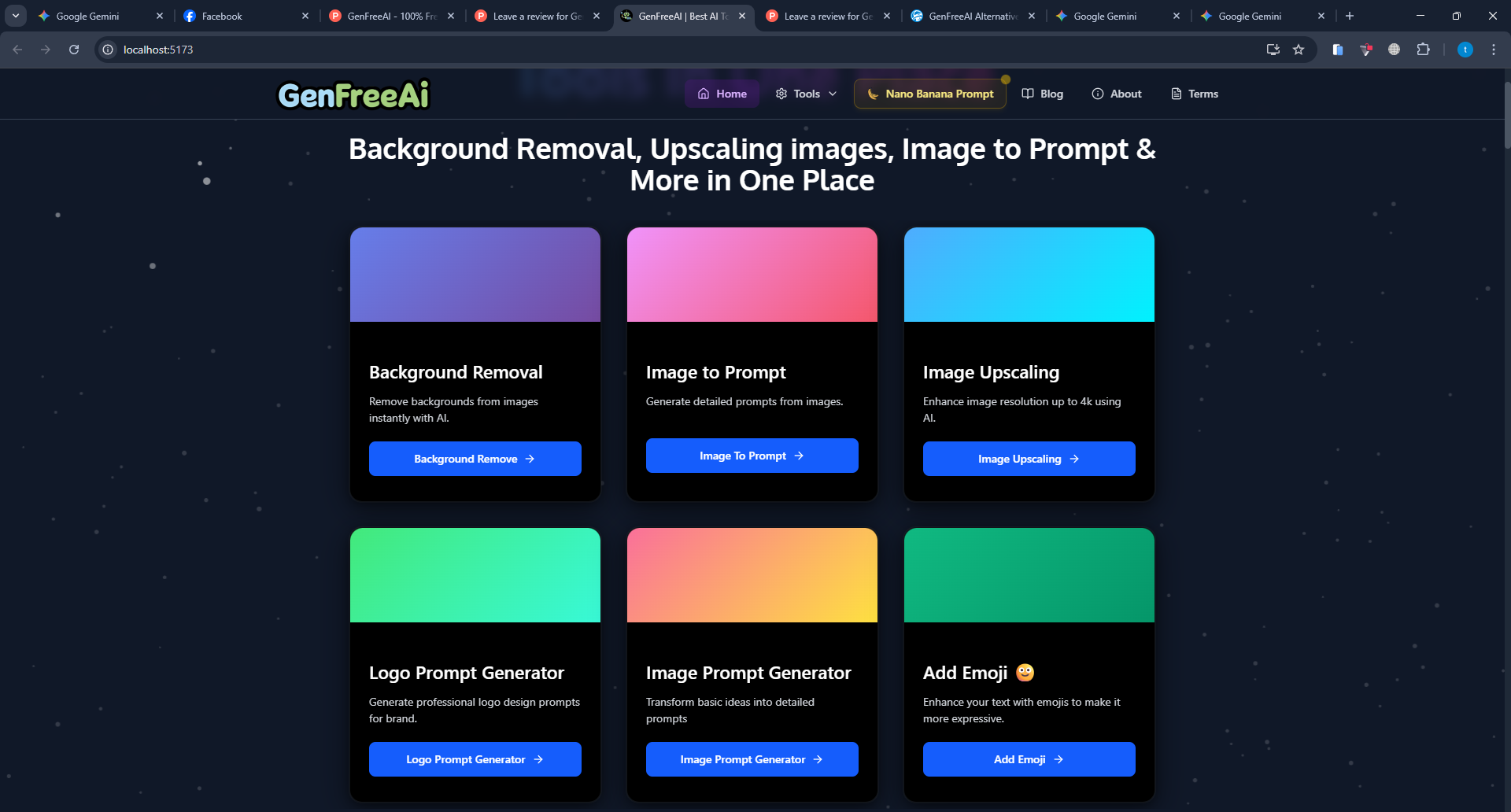Open the tab search dropdown arrow
The height and width of the screenshot is (812, 1511).
16,16
